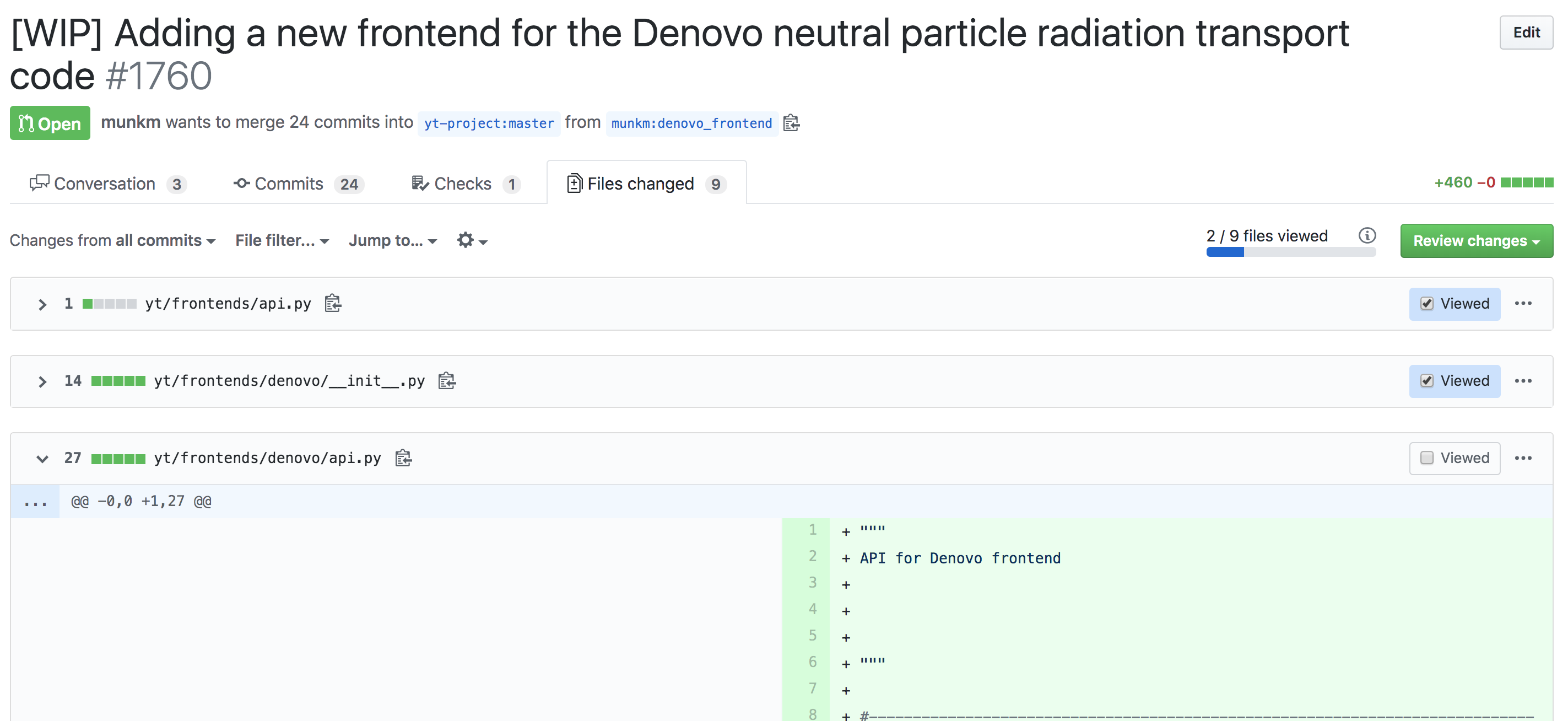1568x721 pixels.
Task: Open the diff settings gear menu
Action: tap(472, 240)
